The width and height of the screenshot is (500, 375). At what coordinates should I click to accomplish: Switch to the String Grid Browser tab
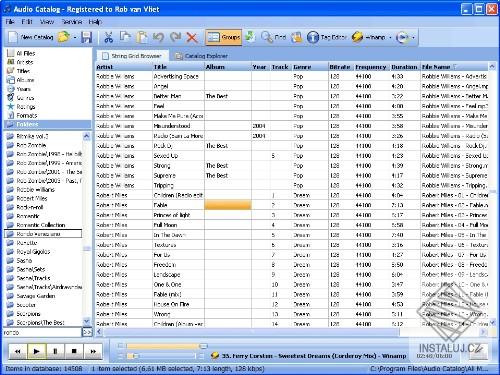(132, 56)
